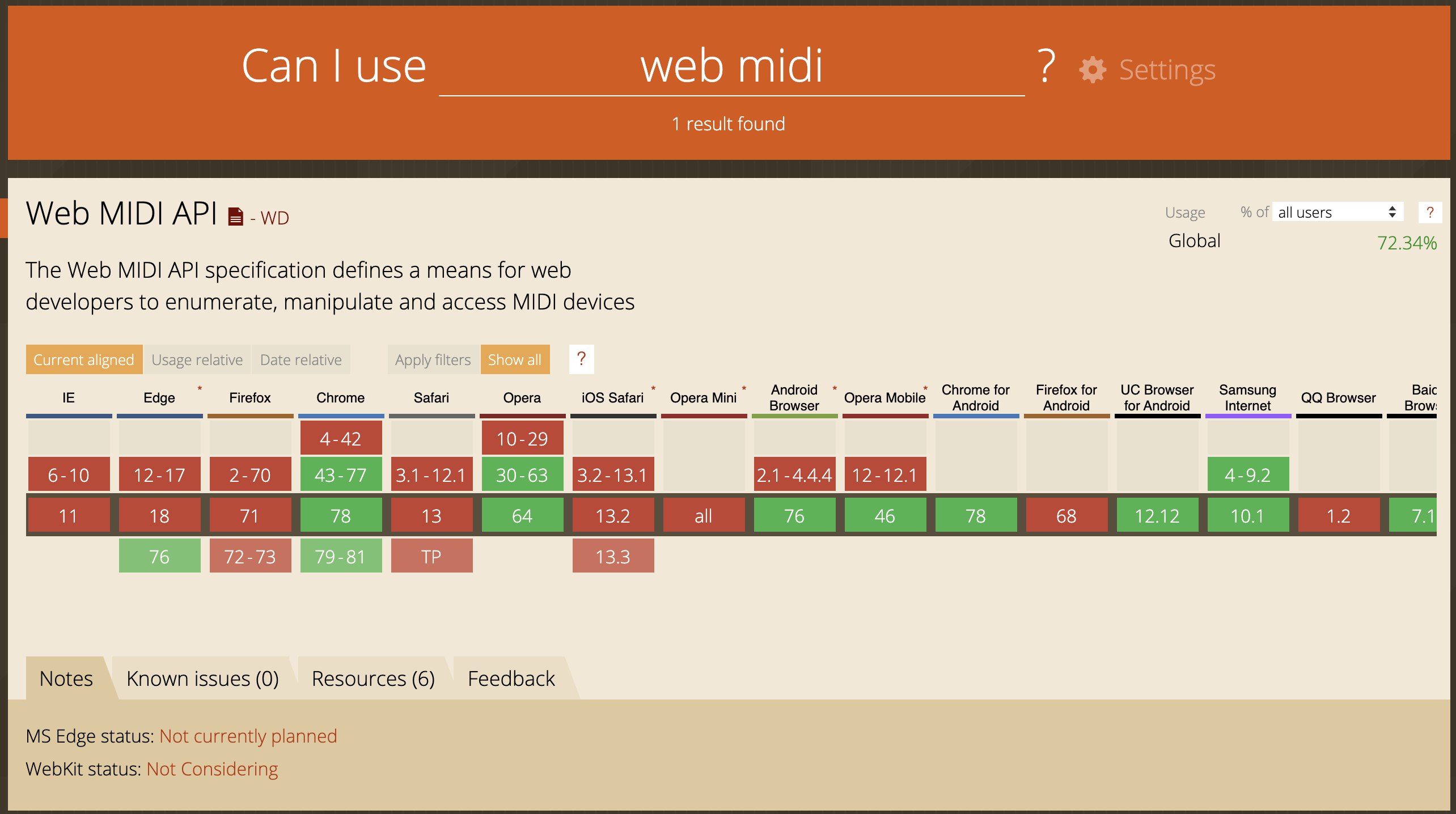Click the 72.34% global usage value
1456x814 pixels.
pos(1407,243)
